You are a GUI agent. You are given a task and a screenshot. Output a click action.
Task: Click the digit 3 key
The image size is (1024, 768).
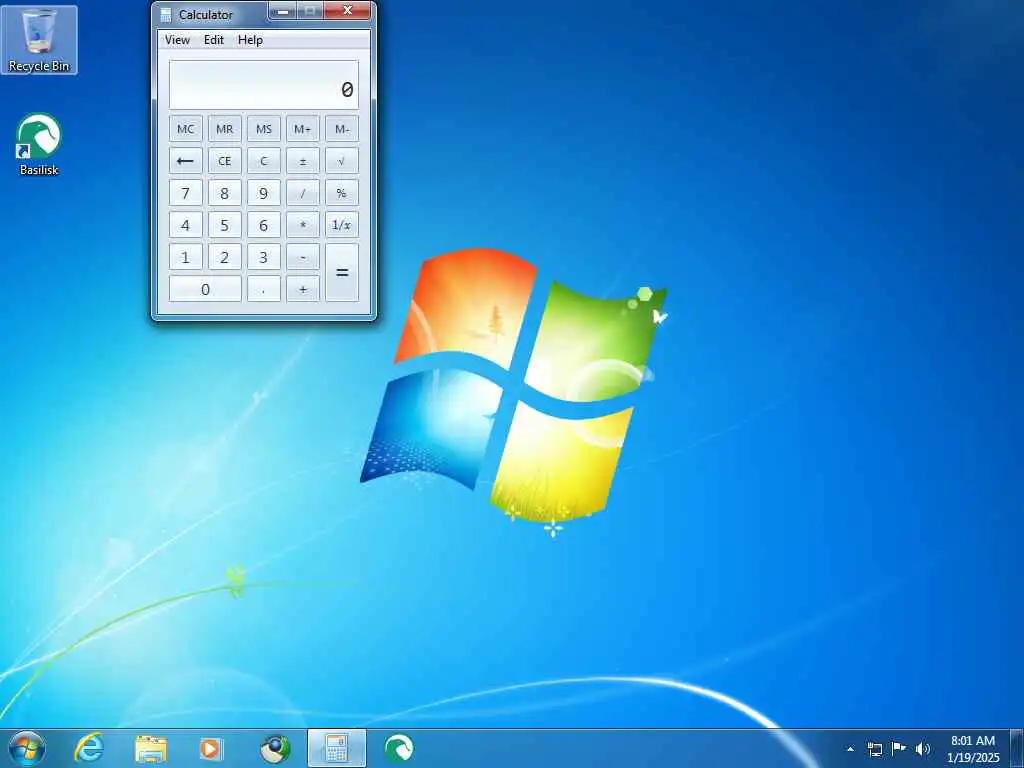[x=264, y=257]
